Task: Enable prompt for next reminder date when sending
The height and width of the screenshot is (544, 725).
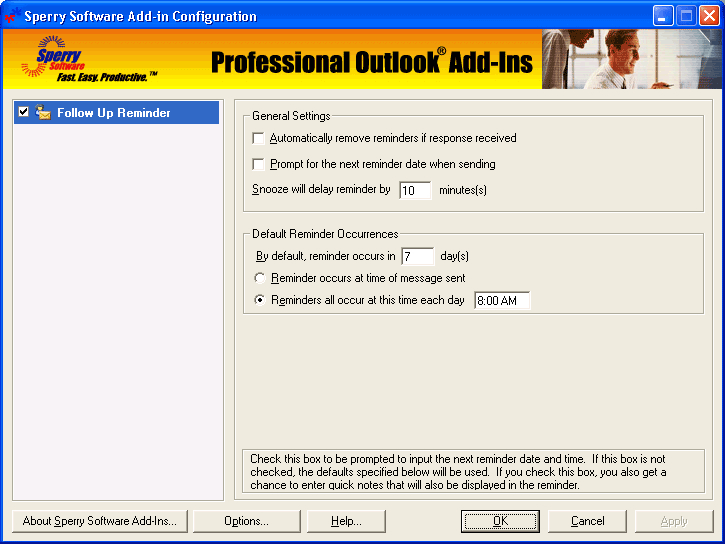Action: pos(258,164)
